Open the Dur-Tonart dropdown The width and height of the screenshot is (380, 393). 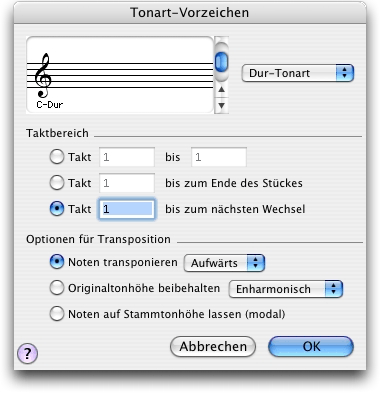tap(297, 73)
